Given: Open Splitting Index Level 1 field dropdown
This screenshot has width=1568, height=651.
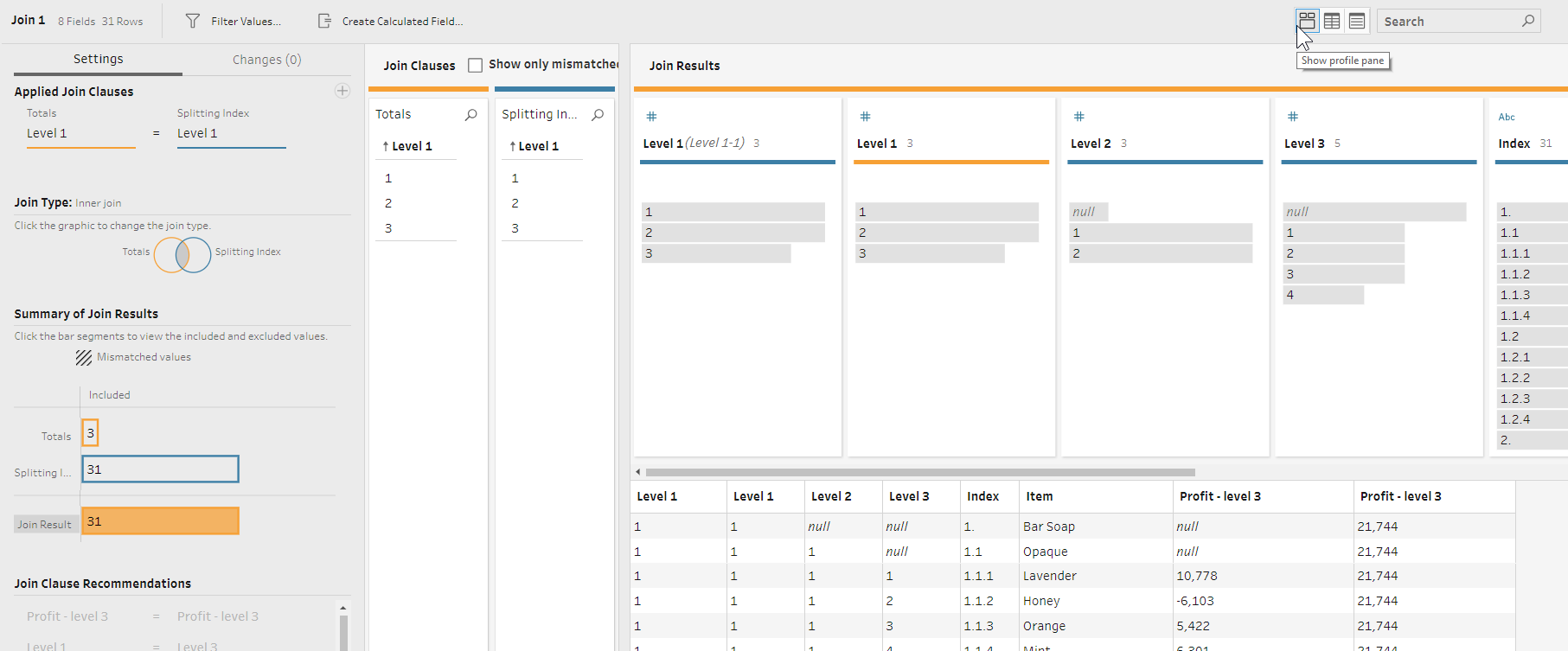Looking at the screenshot, I should (231, 134).
